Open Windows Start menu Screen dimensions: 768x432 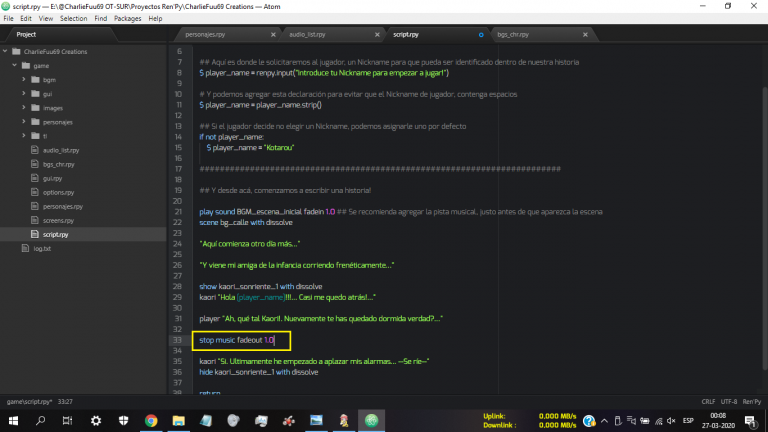tap(13, 420)
